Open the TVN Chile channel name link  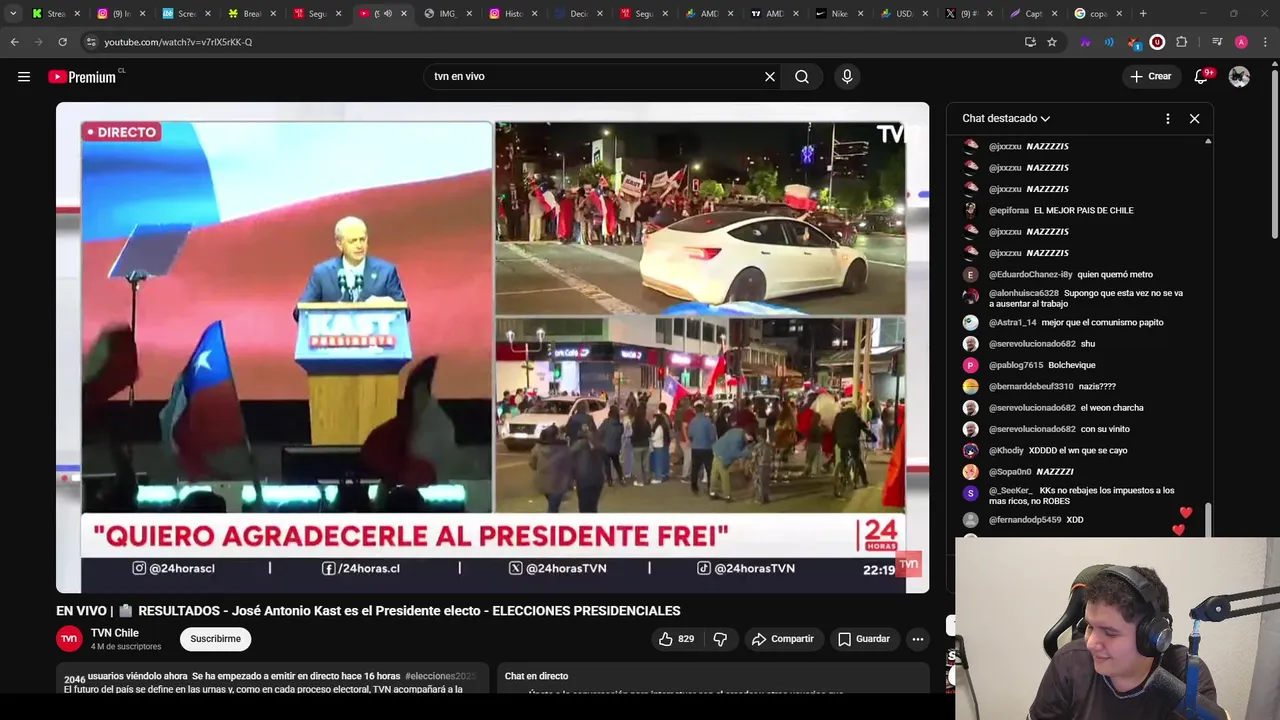(115, 633)
